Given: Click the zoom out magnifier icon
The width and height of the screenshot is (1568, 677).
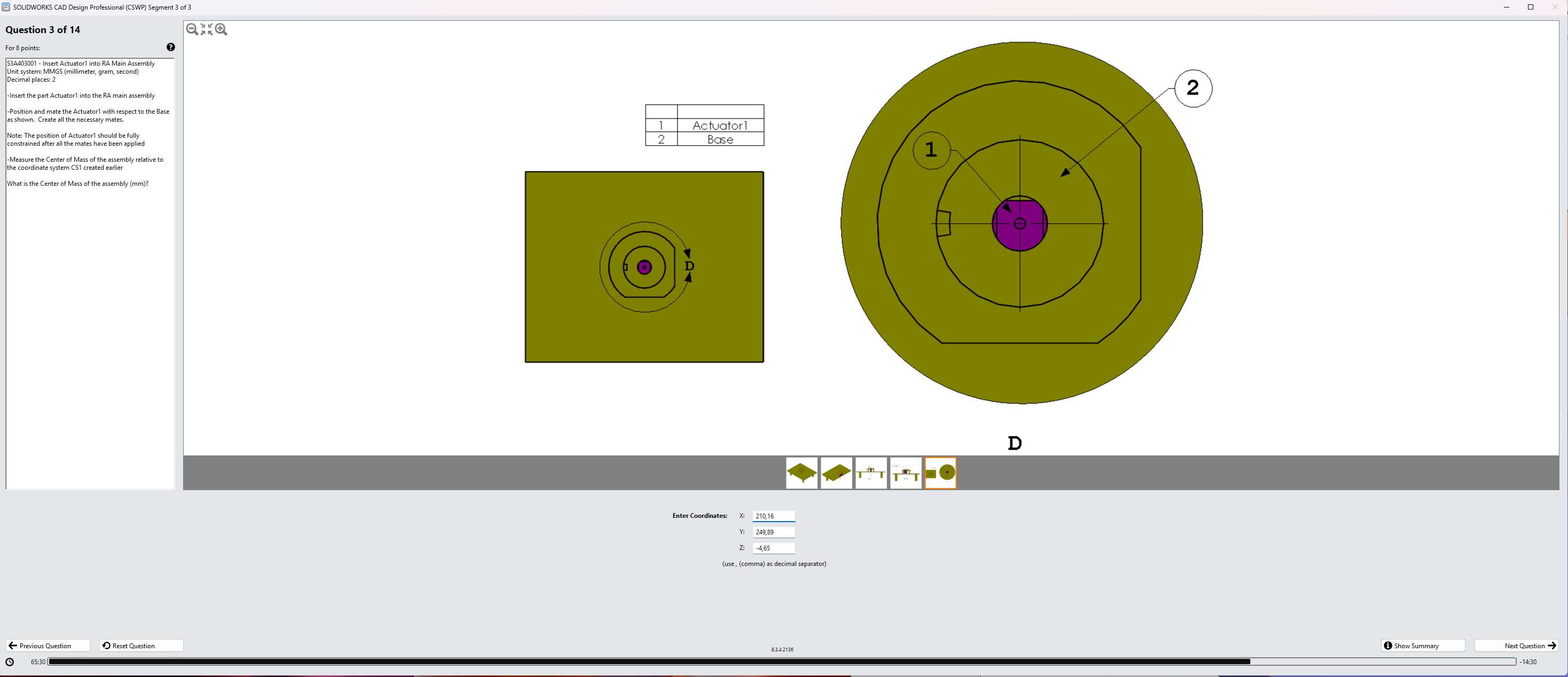Looking at the screenshot, I should pos(192,29).
